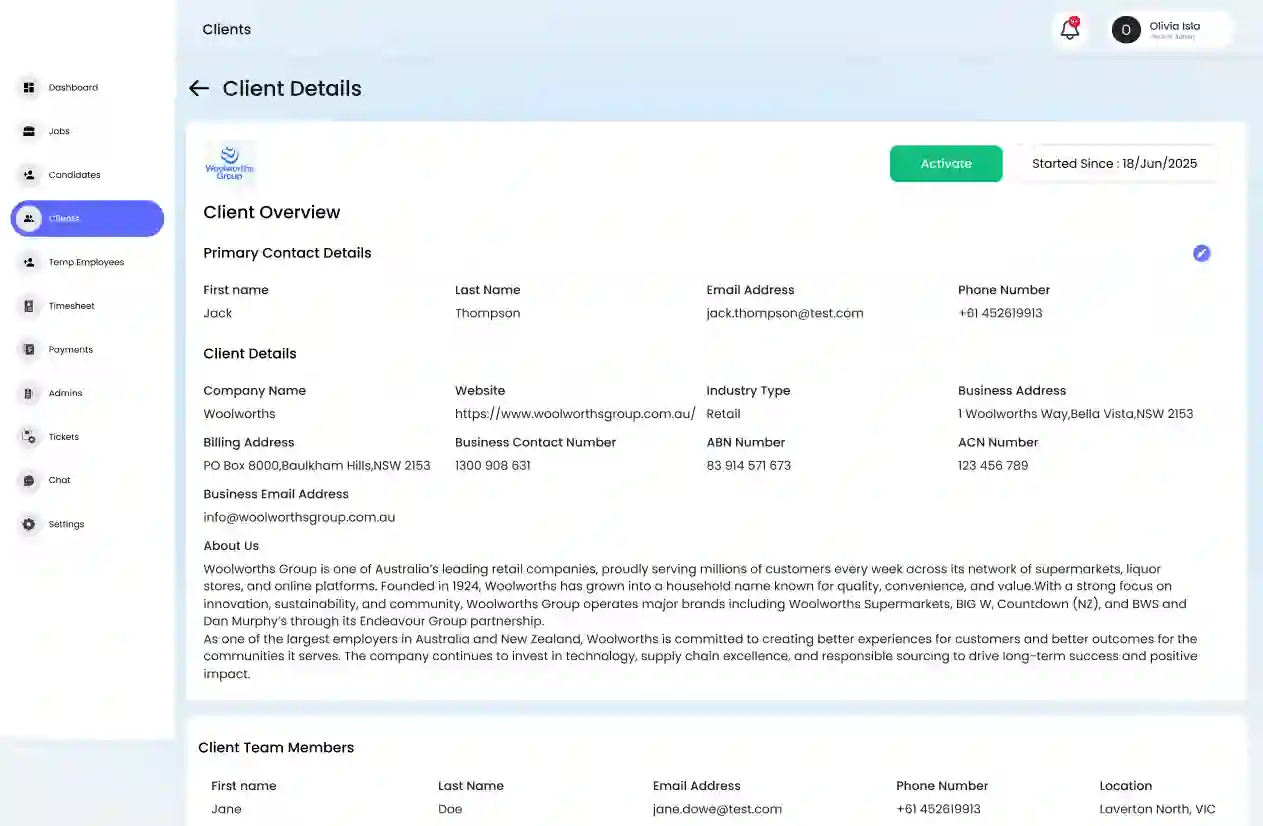Select the Clients menu item
Screen dimensions: 1263x826
[87, 219]
